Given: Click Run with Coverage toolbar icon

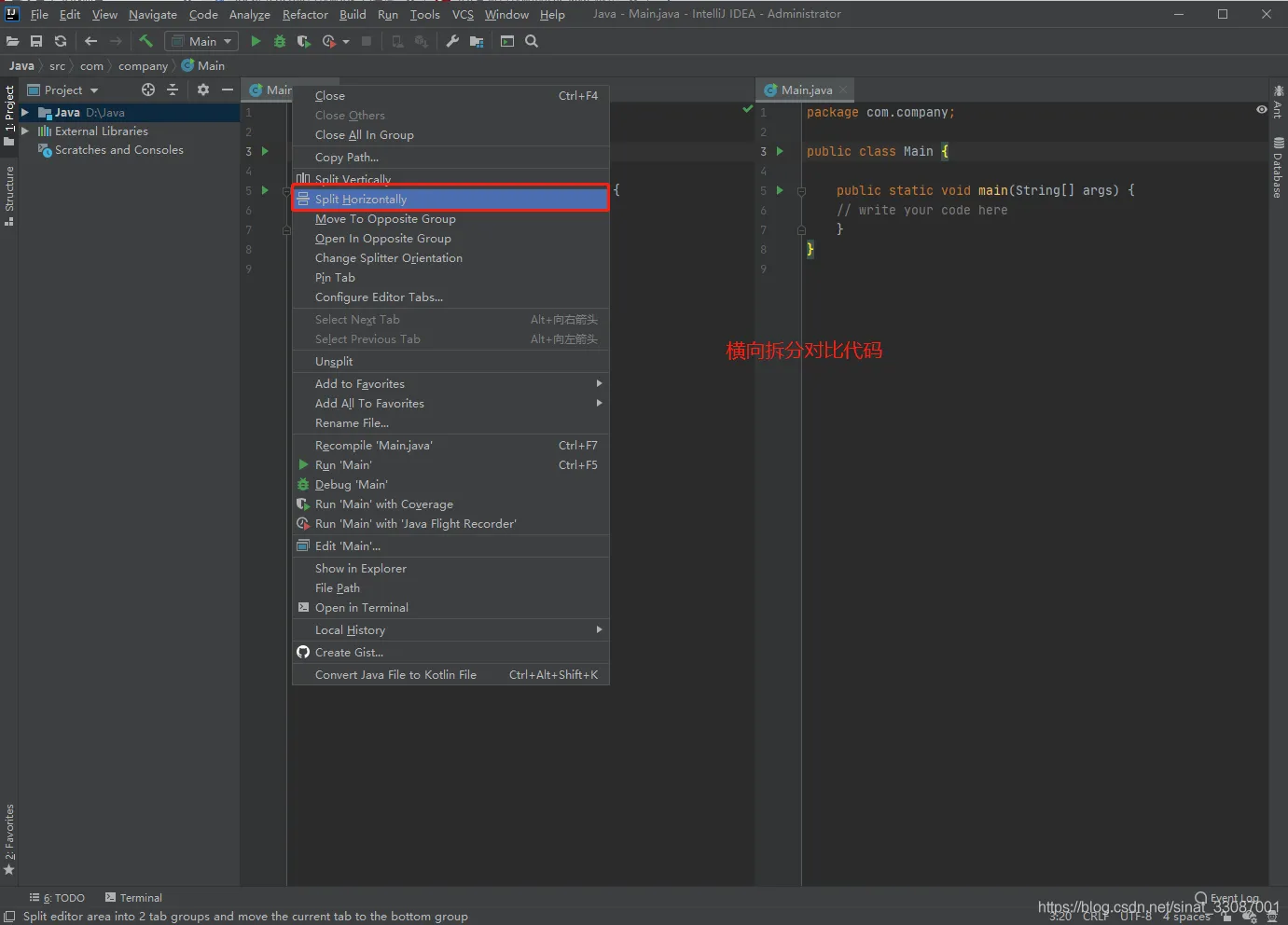Looking at the screenshot, I should coord(303,41).
